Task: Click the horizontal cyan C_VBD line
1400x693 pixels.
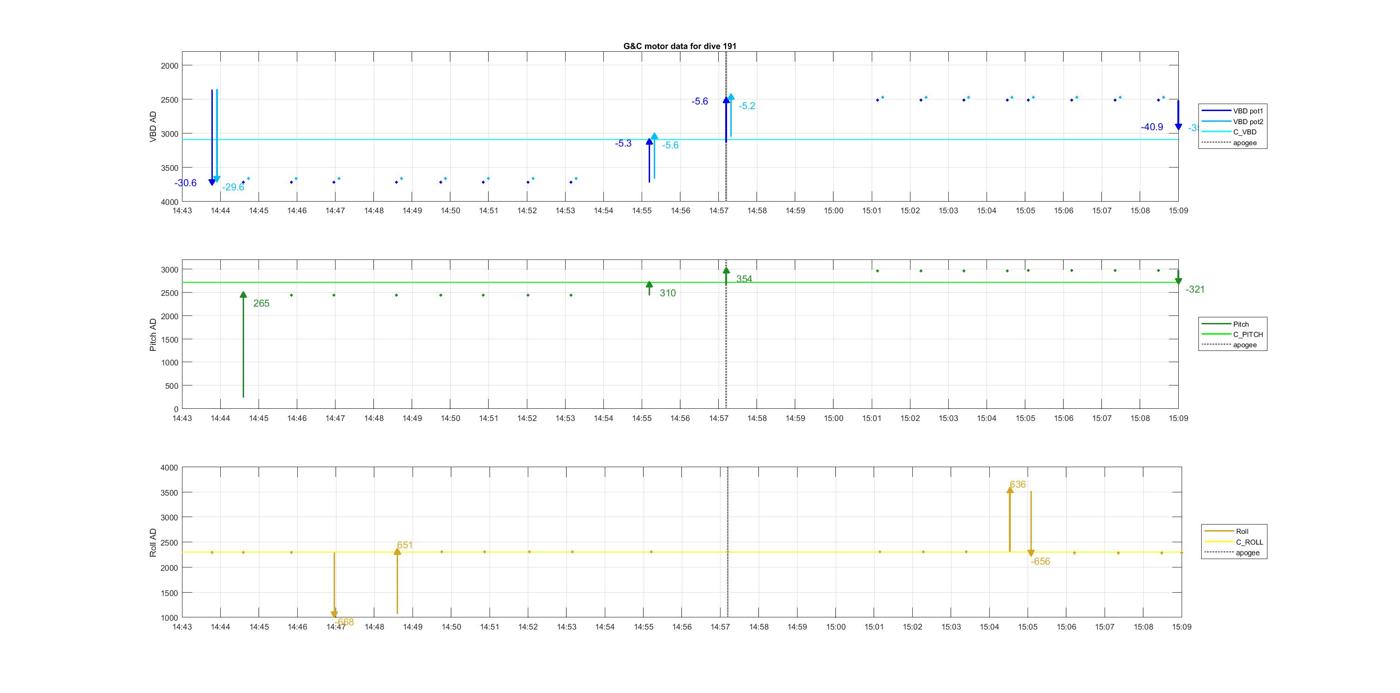Action: coord(680,139)
